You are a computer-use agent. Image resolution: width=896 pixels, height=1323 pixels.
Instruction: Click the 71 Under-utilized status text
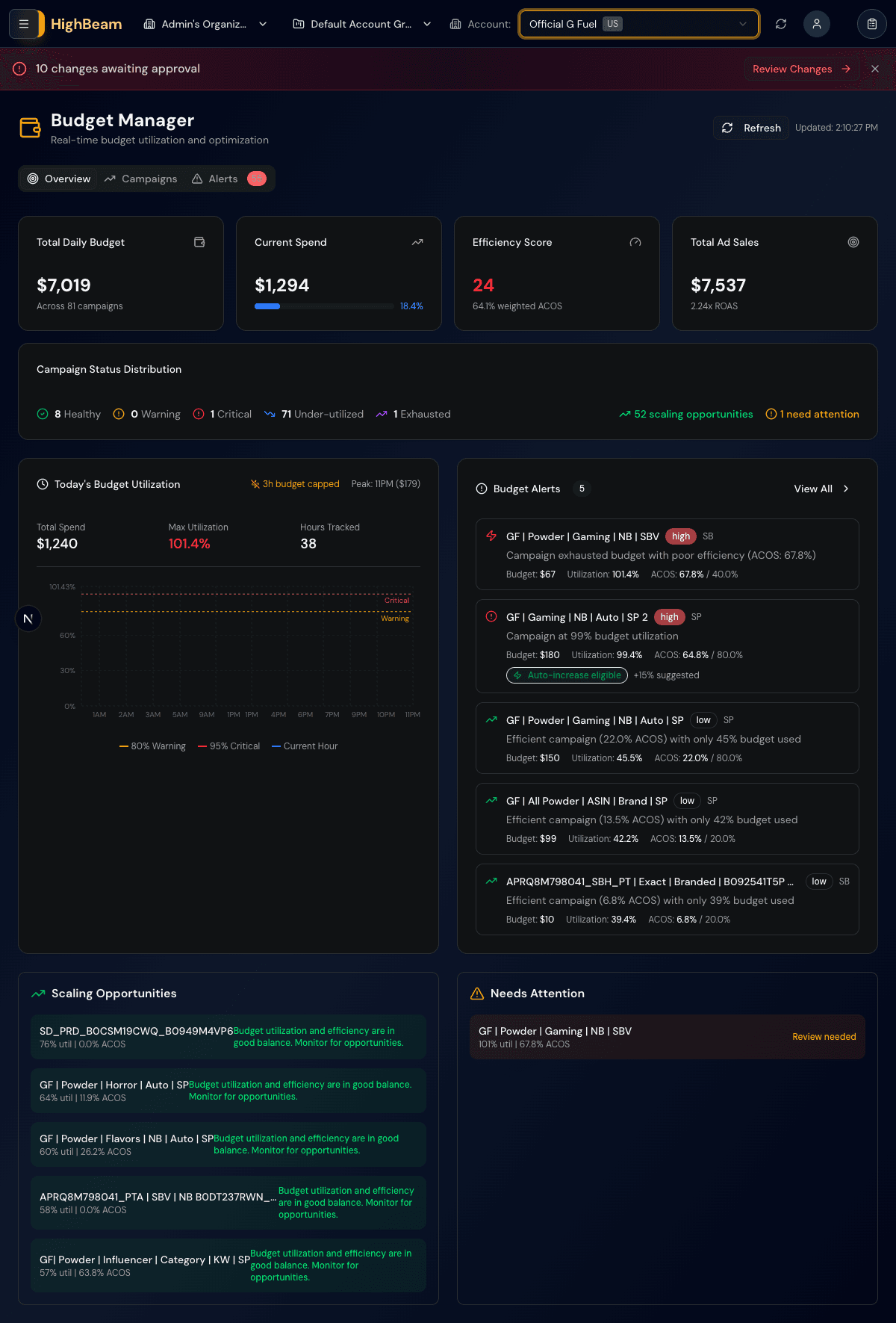click(x=323, y=414)
